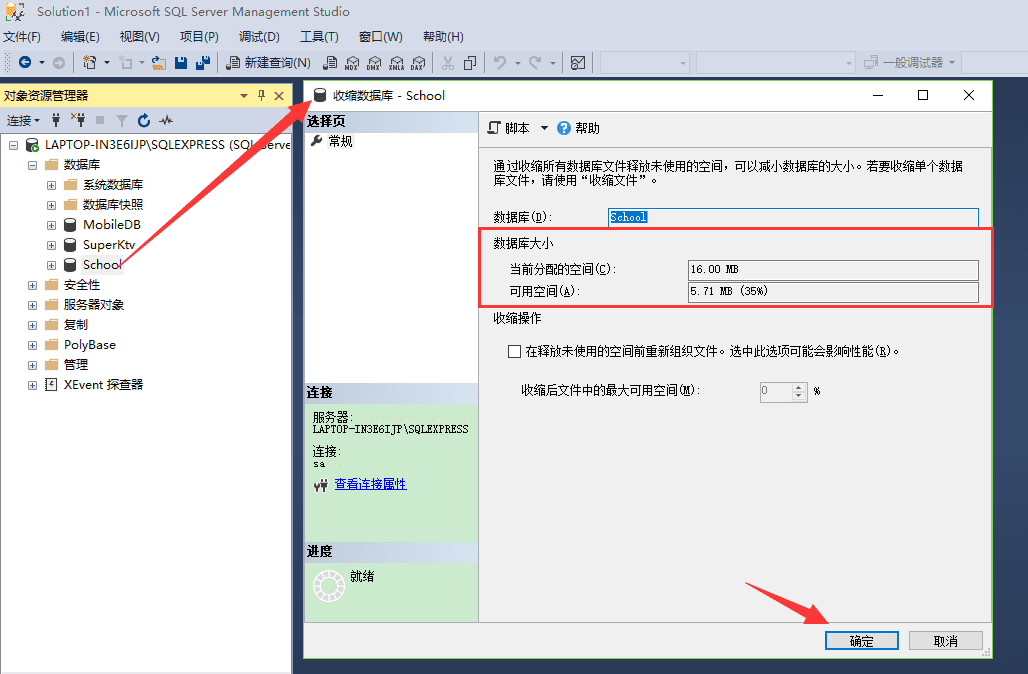Click the Undo toolbar icon

point(500,62)
